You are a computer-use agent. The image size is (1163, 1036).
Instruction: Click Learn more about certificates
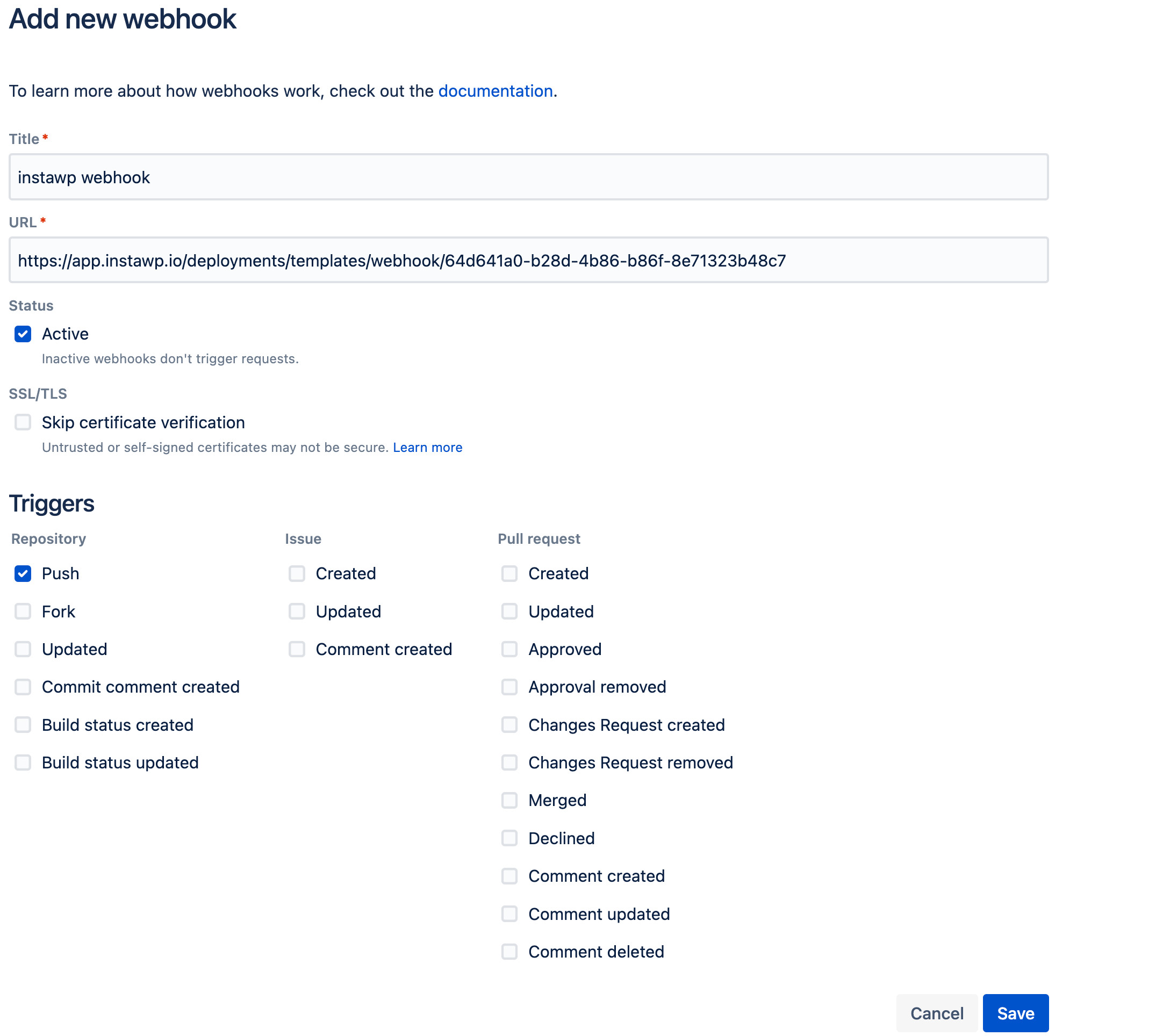click(x=427, y=448)
